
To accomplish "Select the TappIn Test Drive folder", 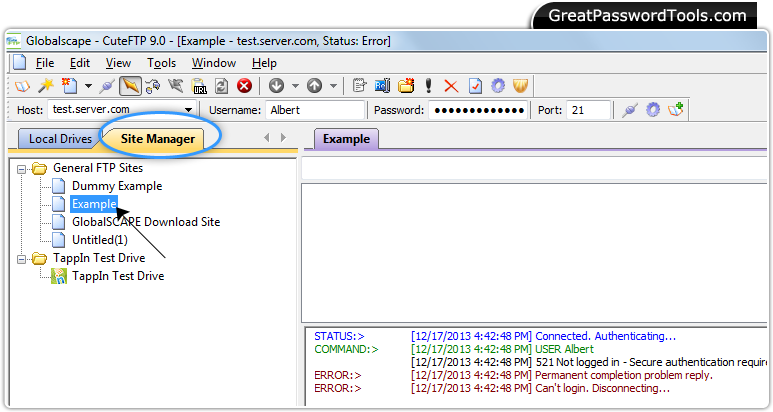I will [99, 258].
